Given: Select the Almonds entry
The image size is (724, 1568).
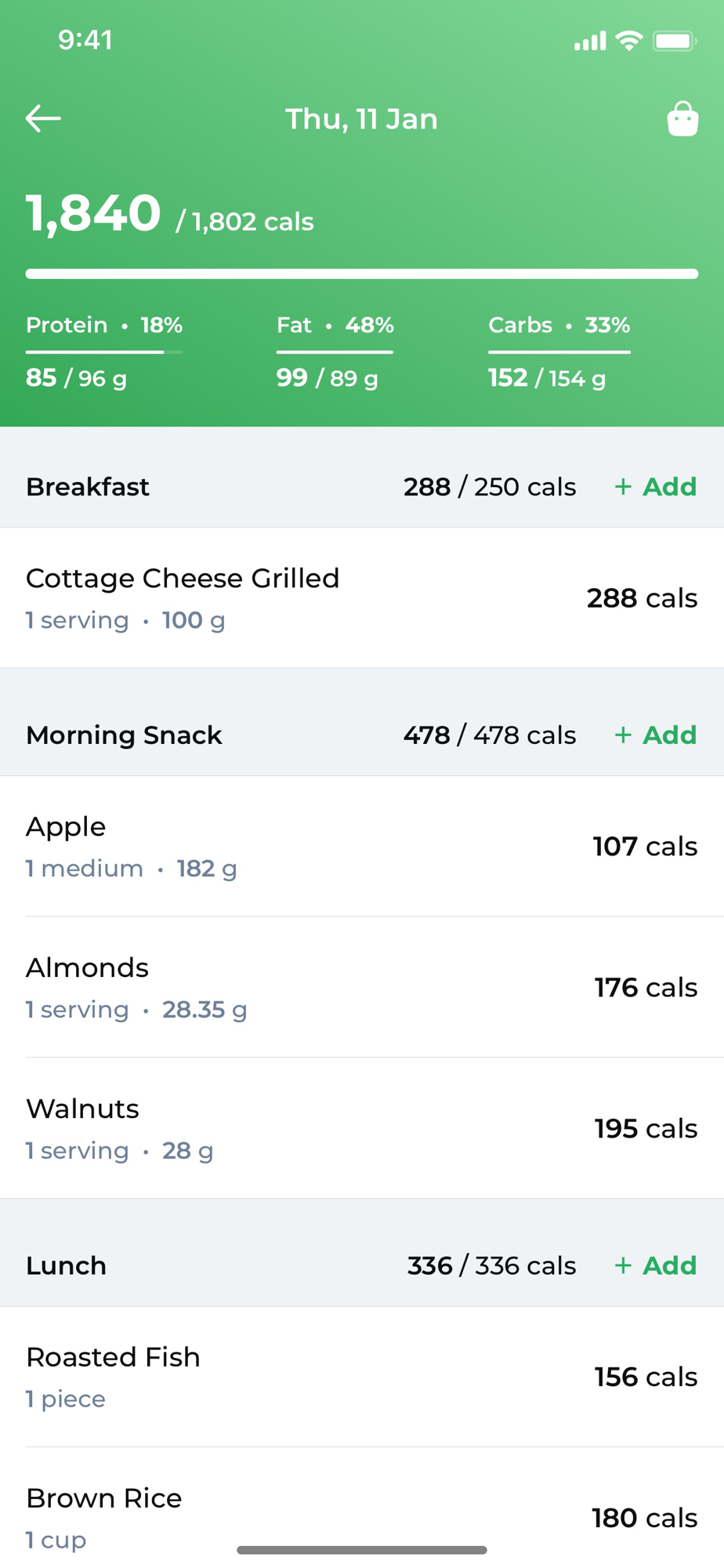Looking at the screenshot, I should [x=361, y=988].
